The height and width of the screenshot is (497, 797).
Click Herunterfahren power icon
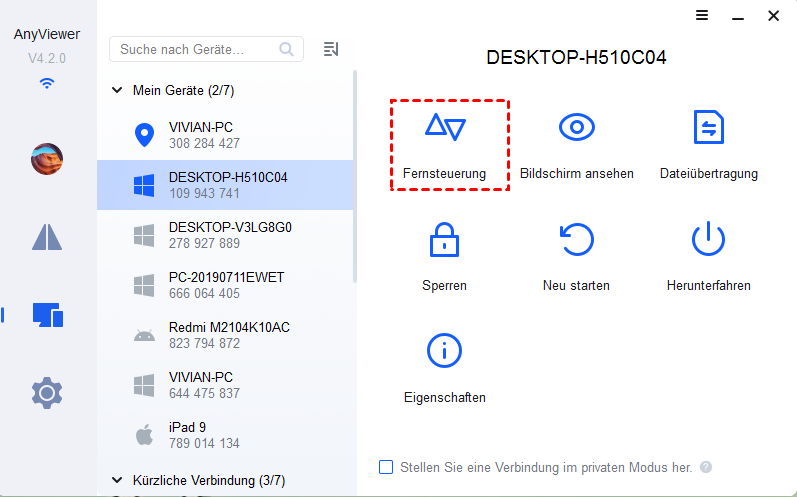pos(708,238)
